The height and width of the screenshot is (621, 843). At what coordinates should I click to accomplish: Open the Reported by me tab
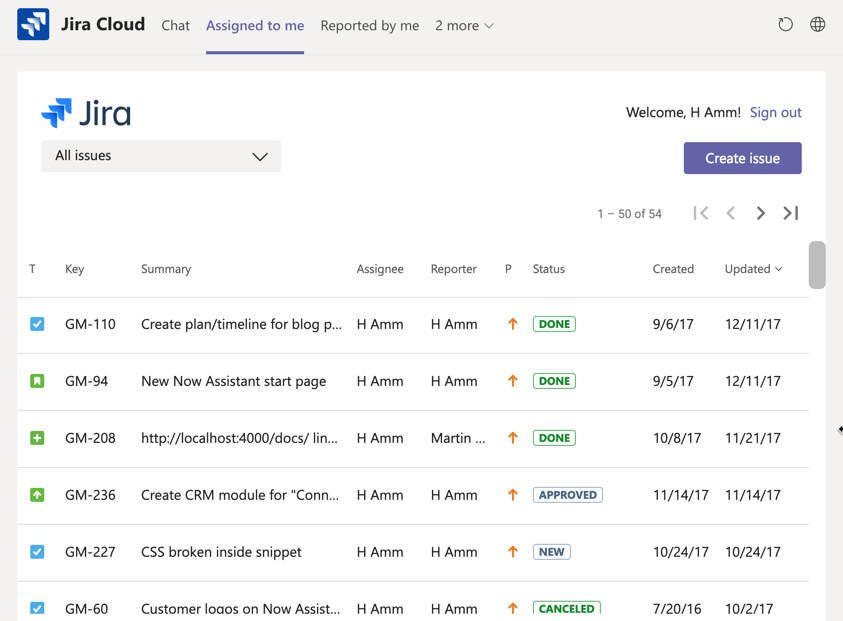[x=369, y=25]
